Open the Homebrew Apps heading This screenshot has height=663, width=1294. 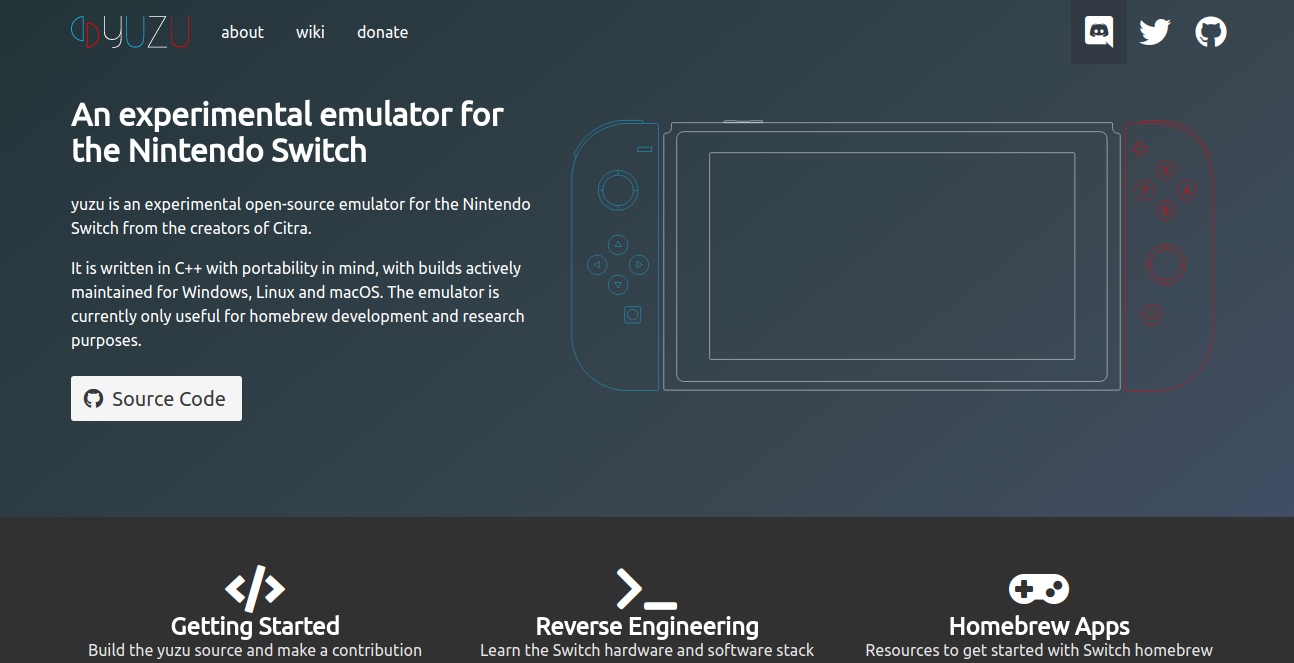[1039, 626]
